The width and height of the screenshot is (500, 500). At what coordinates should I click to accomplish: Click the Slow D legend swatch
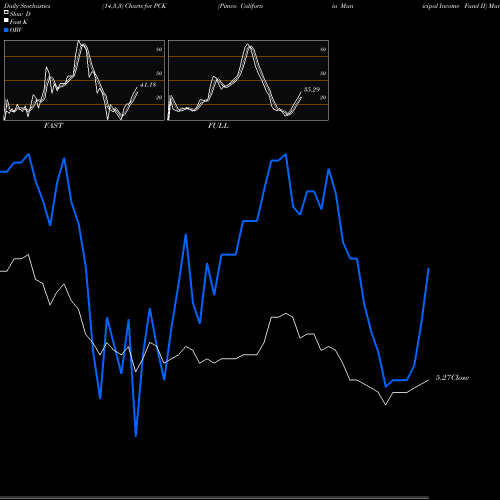[x=6, y=13]
